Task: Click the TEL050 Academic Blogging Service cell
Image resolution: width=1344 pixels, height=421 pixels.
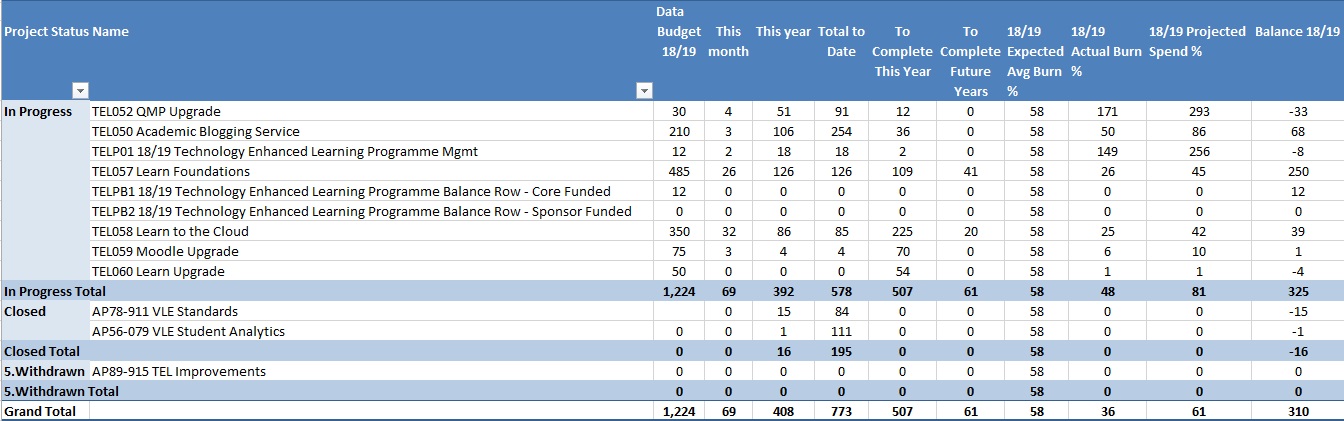Action: point(195,131)
